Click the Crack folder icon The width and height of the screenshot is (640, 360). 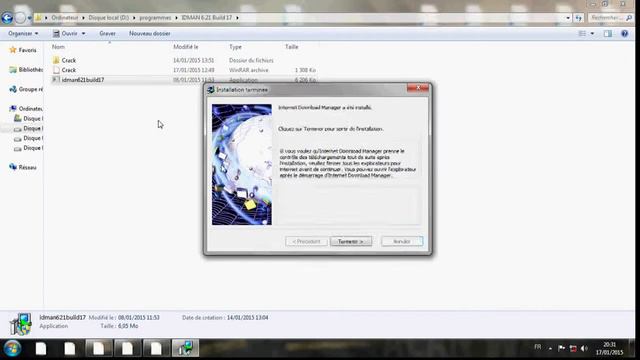coord(56,60)
